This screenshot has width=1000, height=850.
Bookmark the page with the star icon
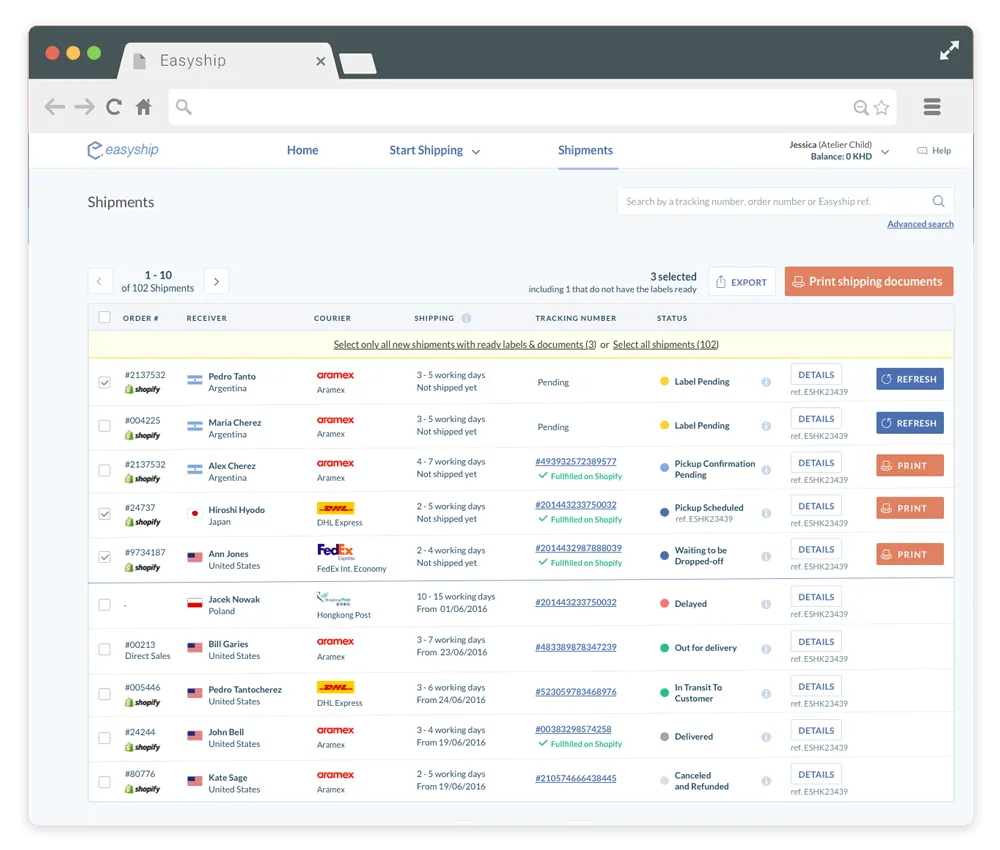point(881,107)
